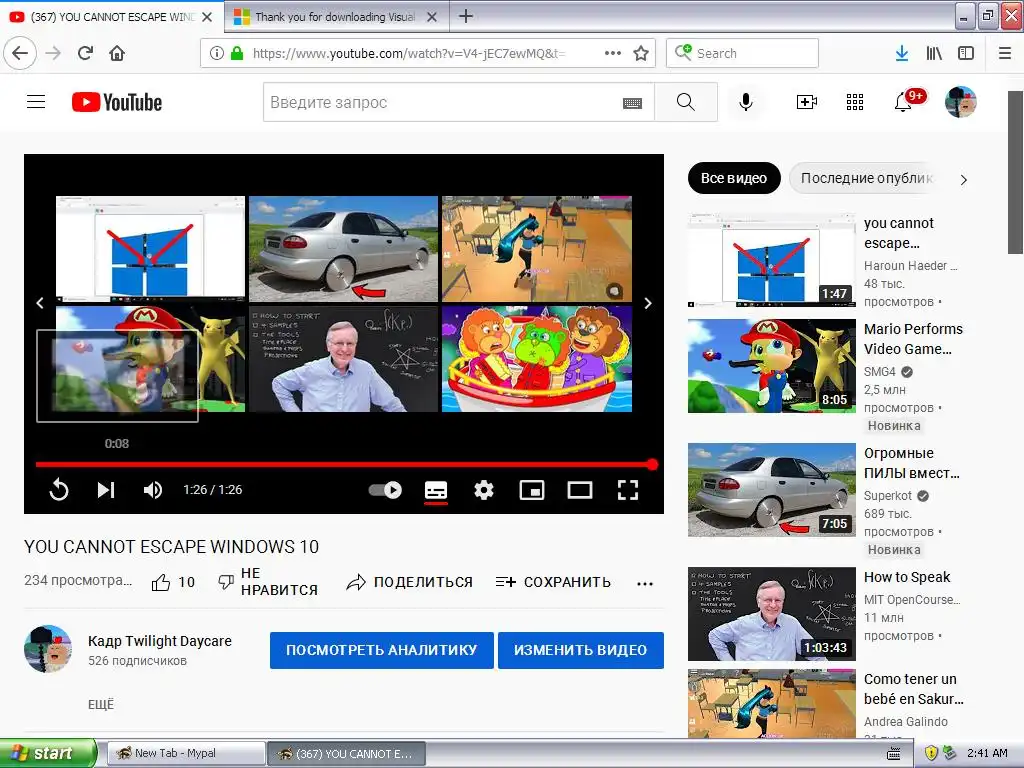Viewport: 1024px width, 768px height.
Task: Switch to YOU CANNOT ESCAPE browser tab
Action: coord(112,17)
